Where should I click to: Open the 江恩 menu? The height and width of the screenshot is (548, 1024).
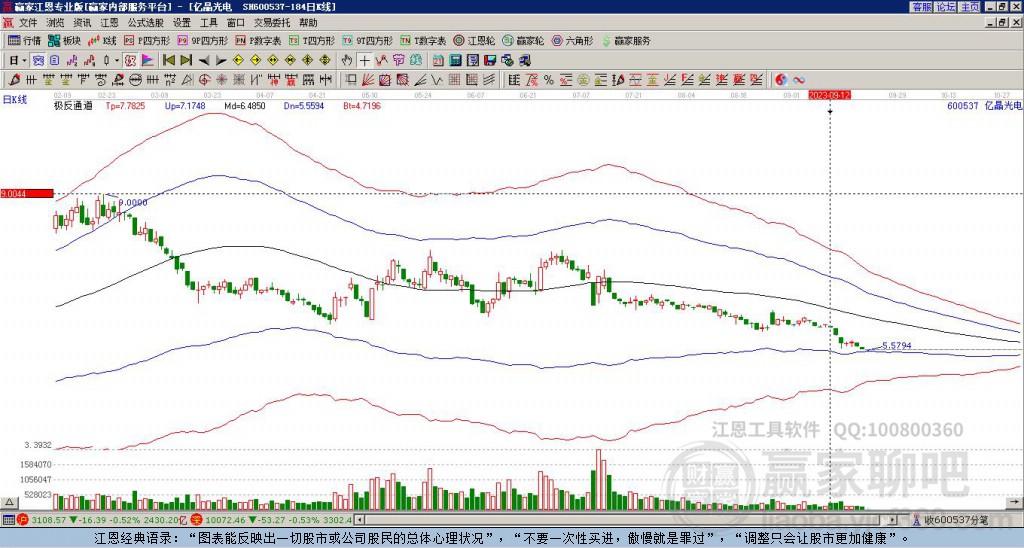point(109,23)
